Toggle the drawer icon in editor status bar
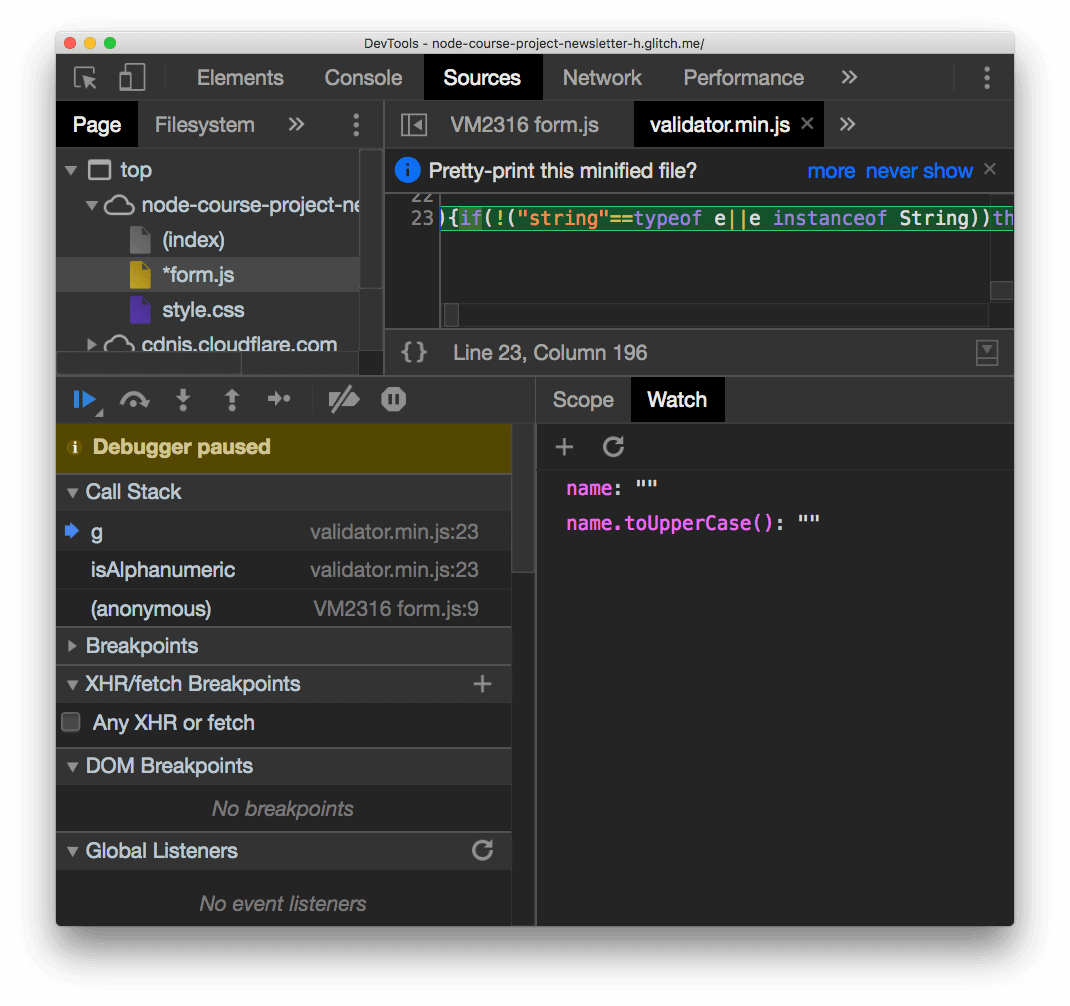Viewport: 1070px width, 1006px height. tap(987, 353)
